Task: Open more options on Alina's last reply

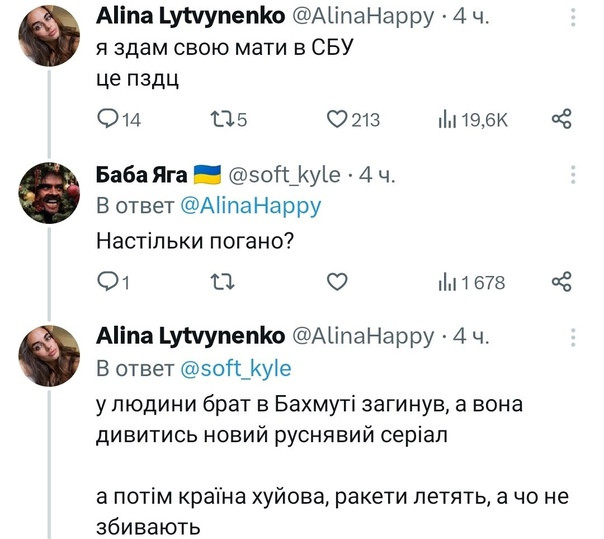Action: click(x=573, y=337)
